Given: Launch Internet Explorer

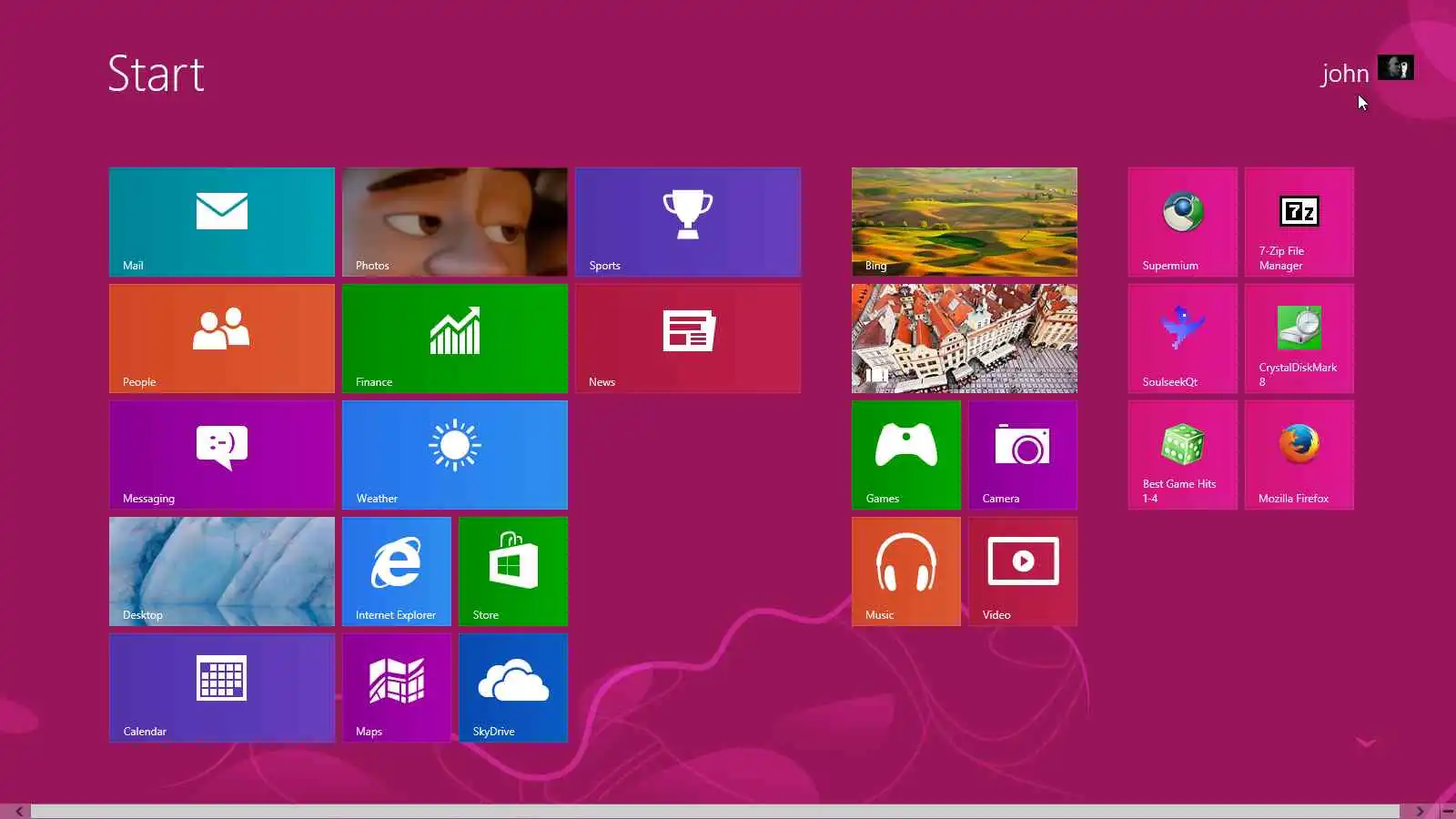Looking at the screenshot, I should [397, 571].
